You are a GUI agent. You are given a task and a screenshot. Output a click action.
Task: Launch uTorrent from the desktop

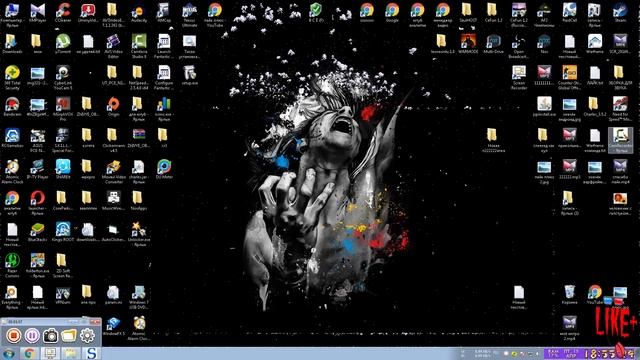pos(63,44)
